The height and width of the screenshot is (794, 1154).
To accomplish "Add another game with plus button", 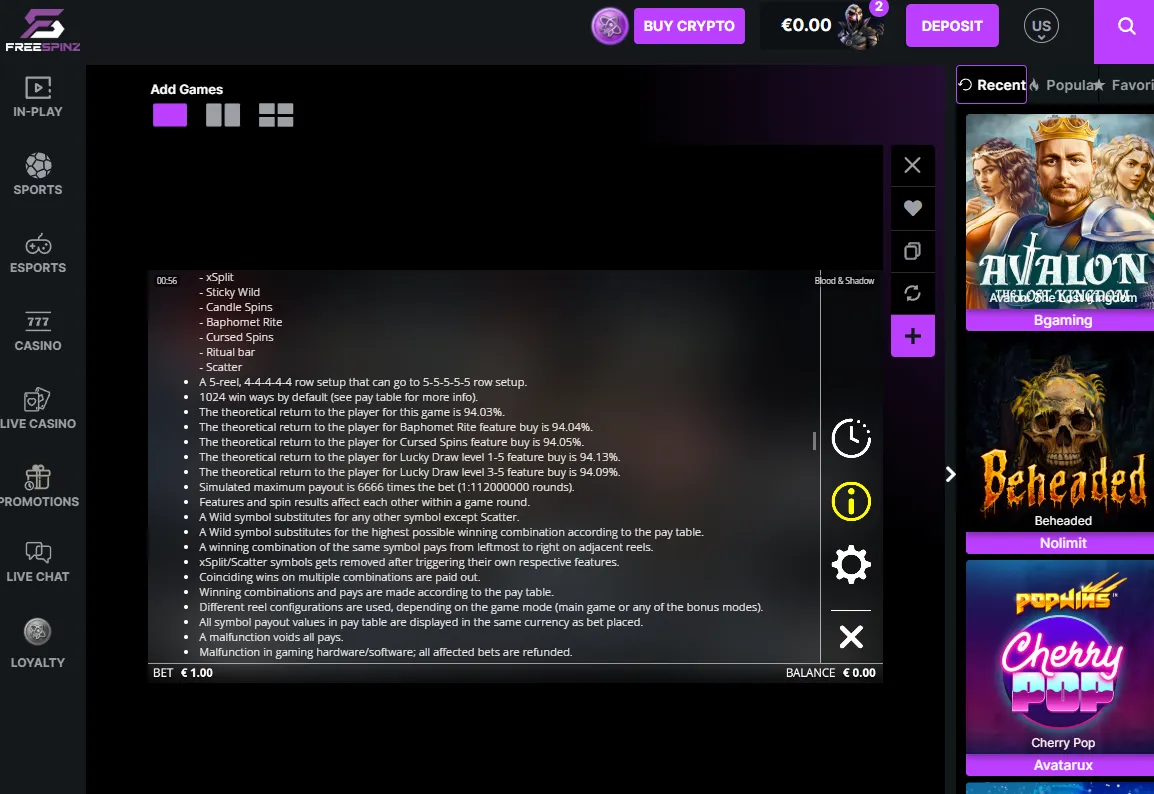I will point(913,336).
